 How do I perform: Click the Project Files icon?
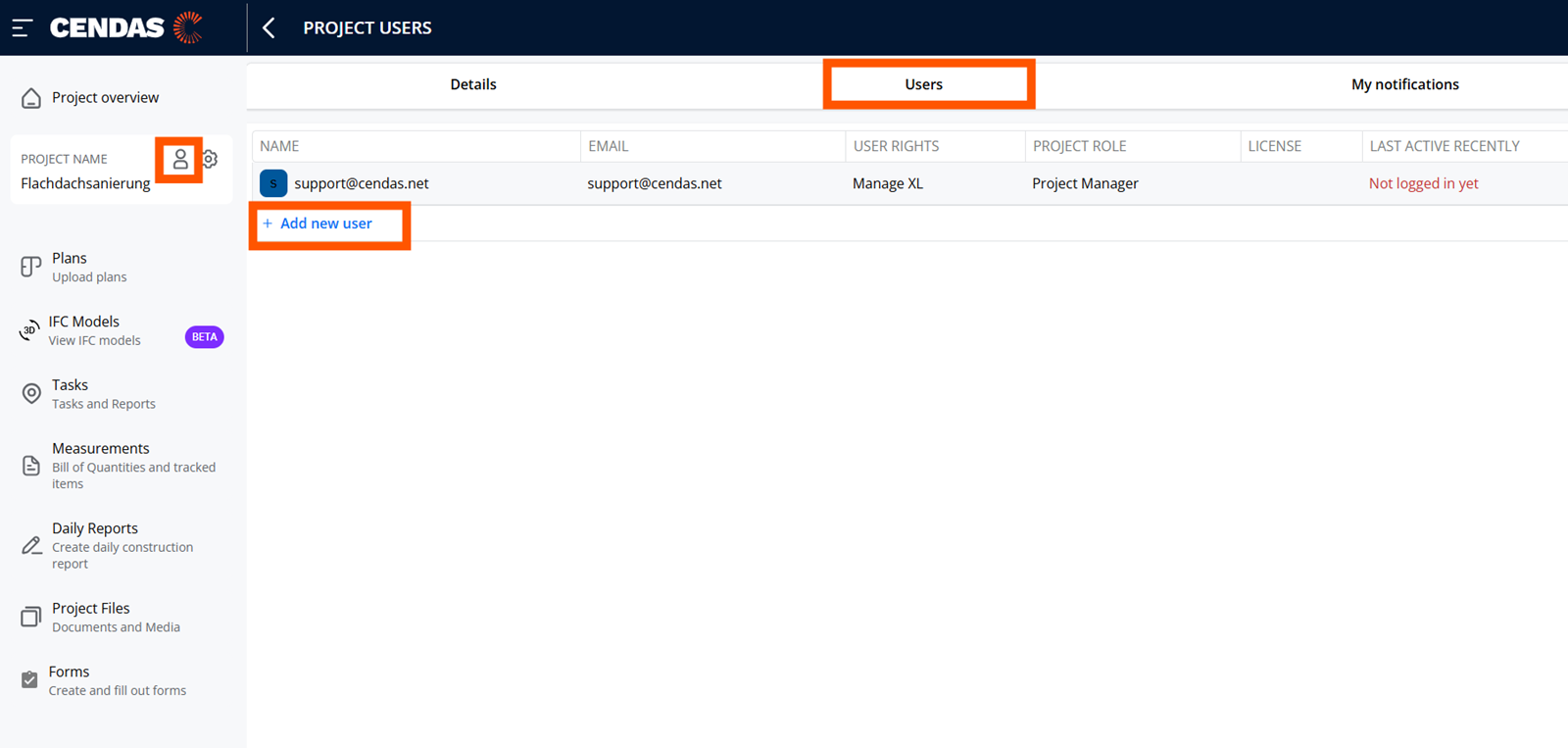pos(31,617)
